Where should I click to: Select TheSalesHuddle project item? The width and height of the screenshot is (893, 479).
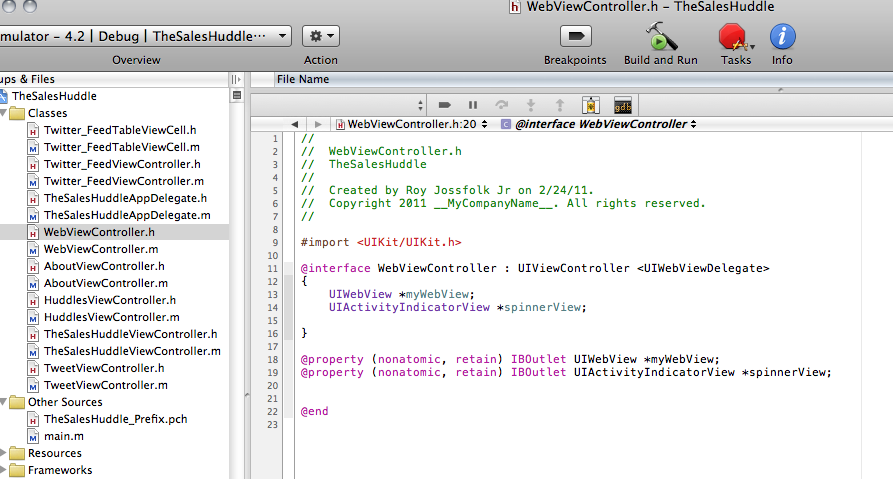[x=54, y=96]
